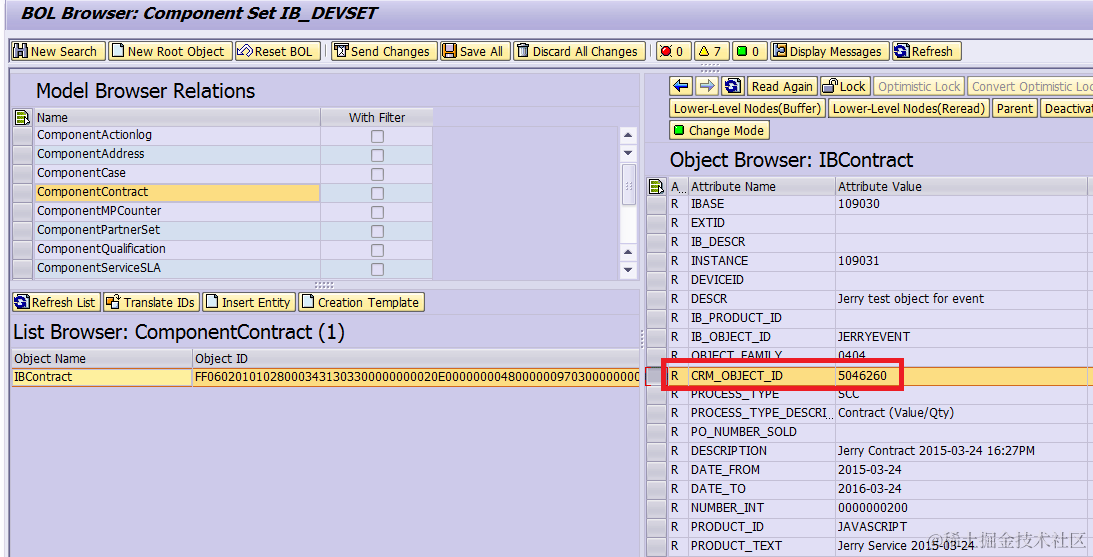Select the ComponentActionlog relation

[177, 135]
